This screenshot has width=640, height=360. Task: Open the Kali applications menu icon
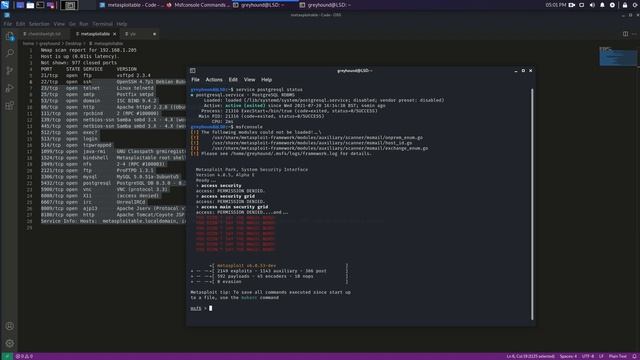pyautogui.click(x=5, y=5)
